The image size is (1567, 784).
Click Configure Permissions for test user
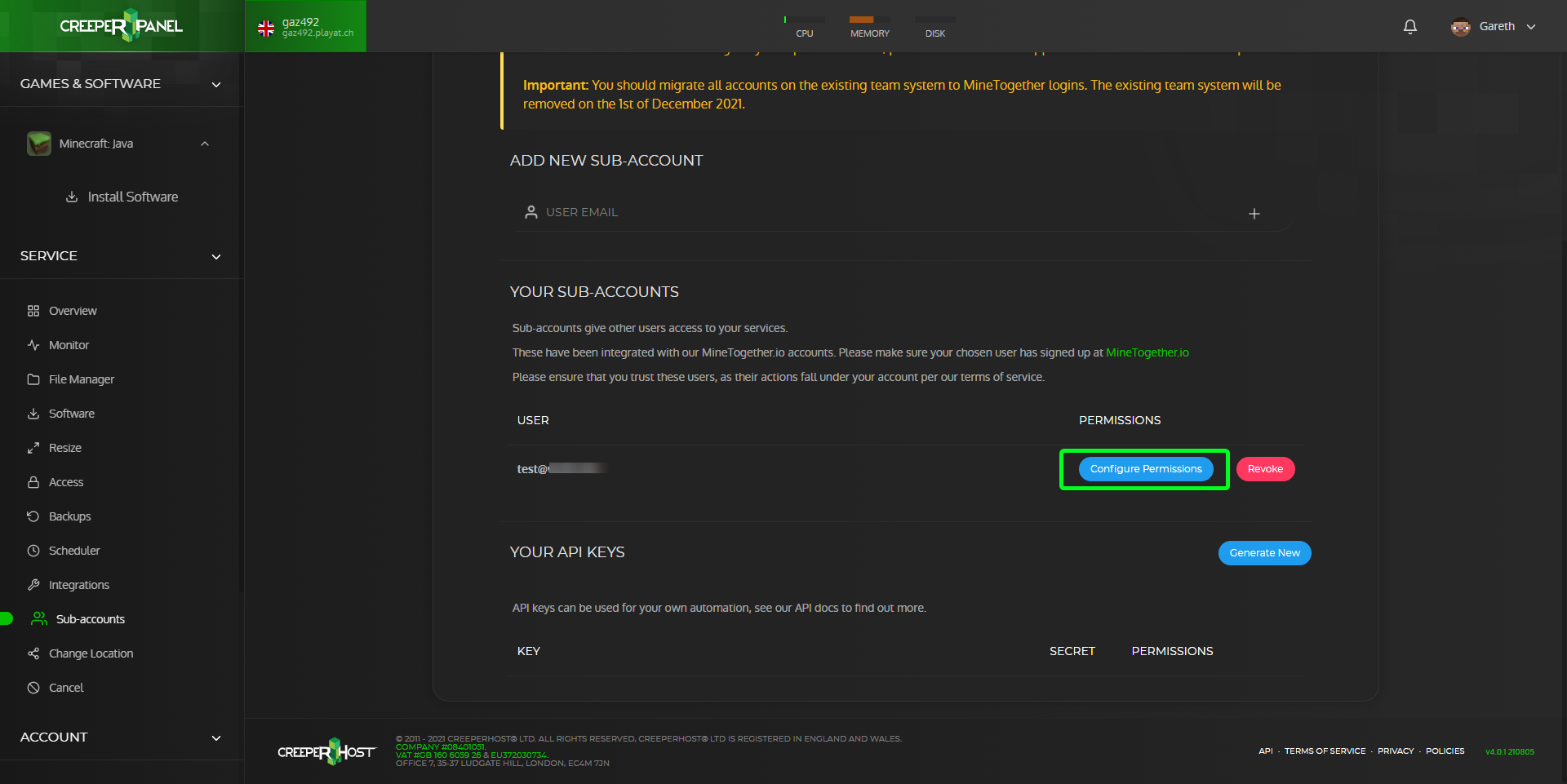(x=1146, y=469)
